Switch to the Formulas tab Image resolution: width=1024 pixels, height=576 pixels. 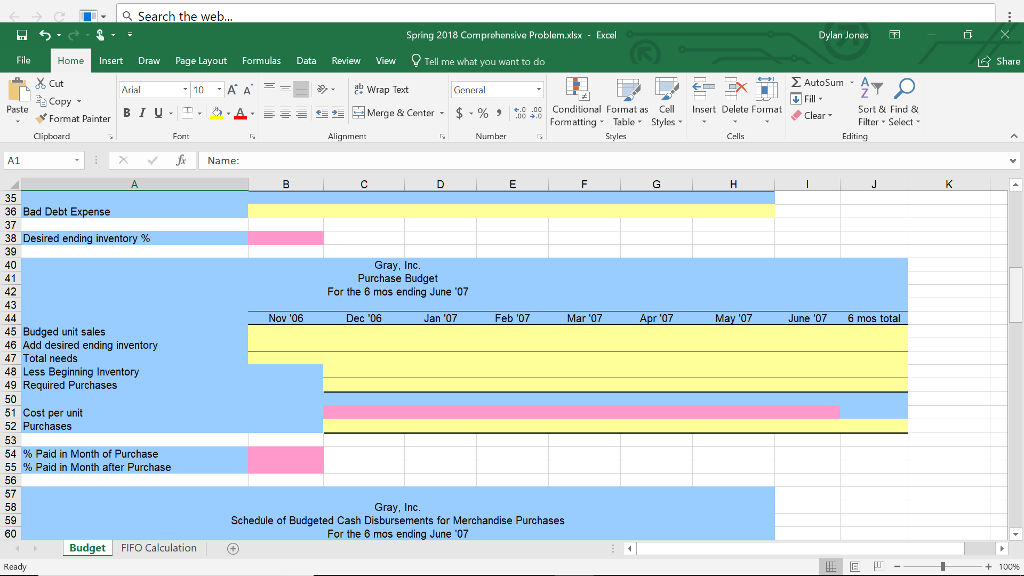(261, 61)
